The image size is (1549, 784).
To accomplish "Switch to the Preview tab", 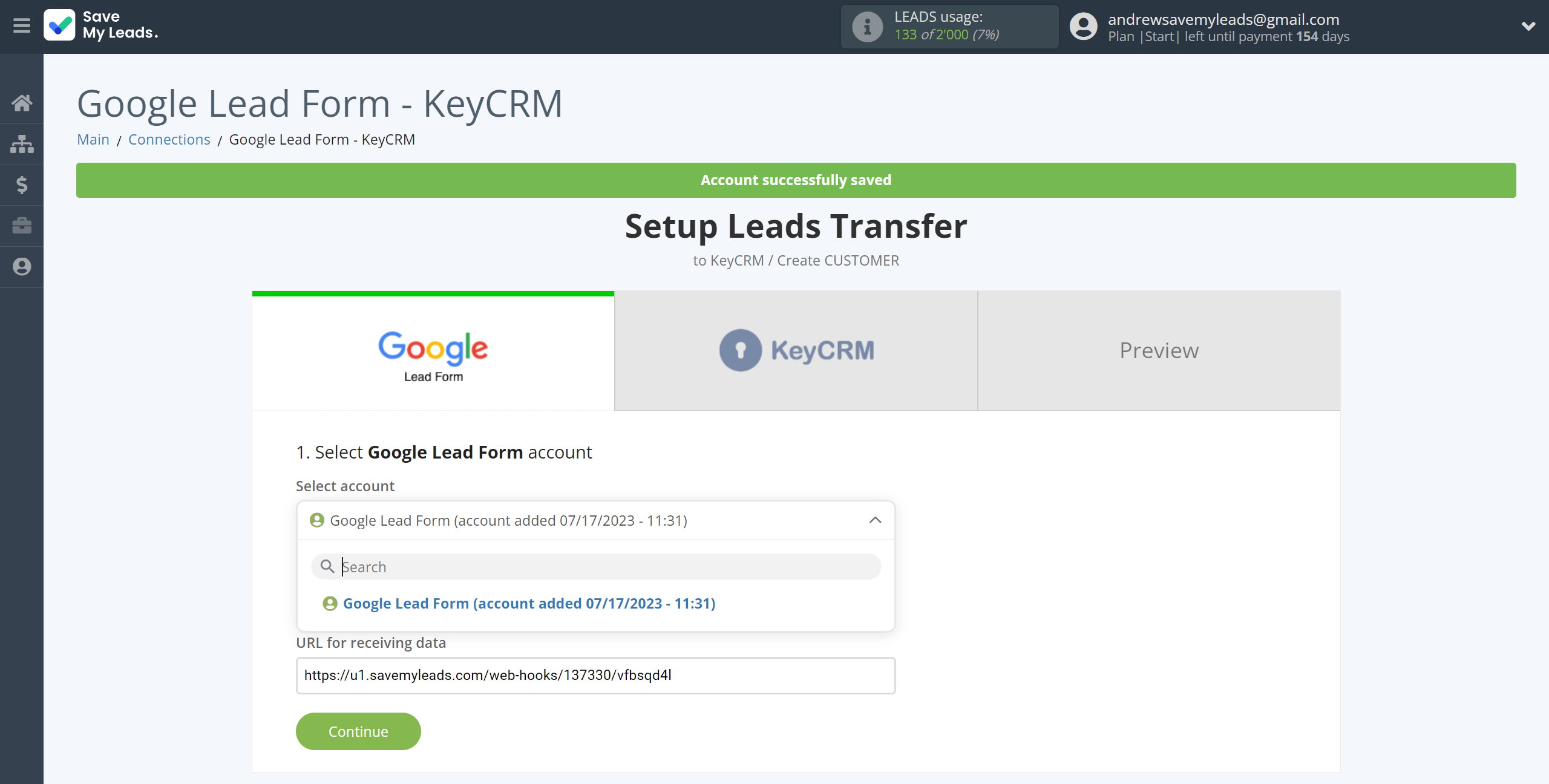I will click(1159, 351).
